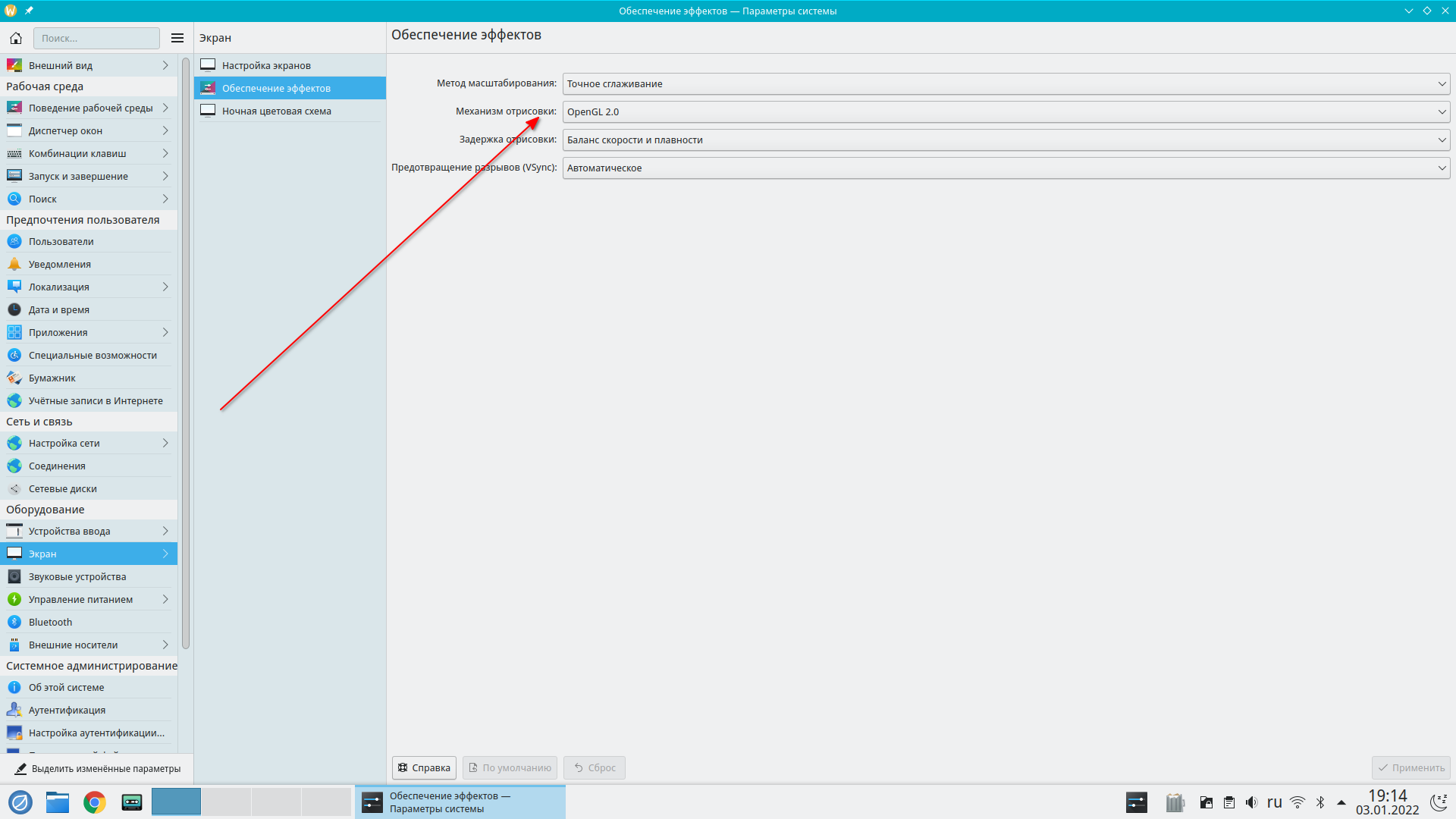This screenshot has width=1456, height=819.
Task: Click the search (Поиск) input field
Action: coord(96,38)
